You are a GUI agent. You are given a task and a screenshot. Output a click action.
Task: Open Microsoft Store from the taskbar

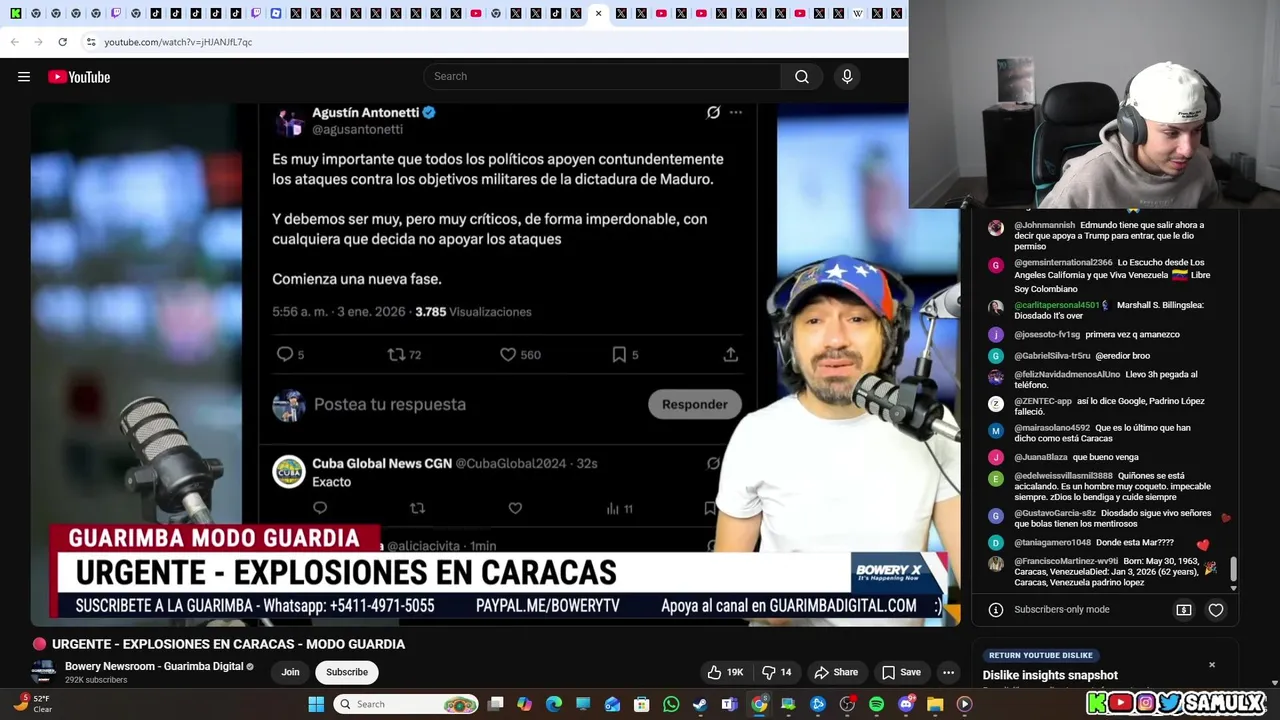pos(642,704)
